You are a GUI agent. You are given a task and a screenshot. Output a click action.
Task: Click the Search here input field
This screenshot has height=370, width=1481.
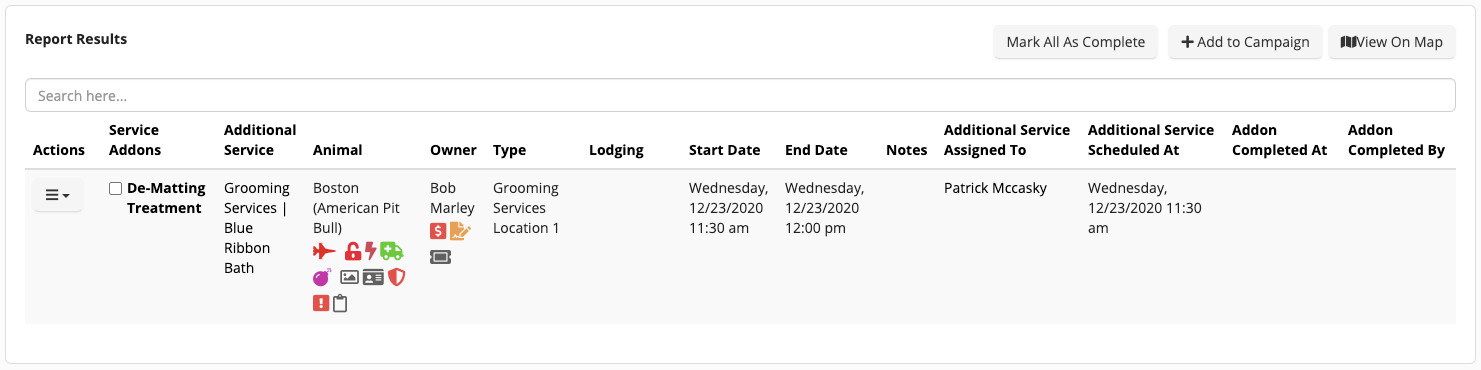[740, 96]
